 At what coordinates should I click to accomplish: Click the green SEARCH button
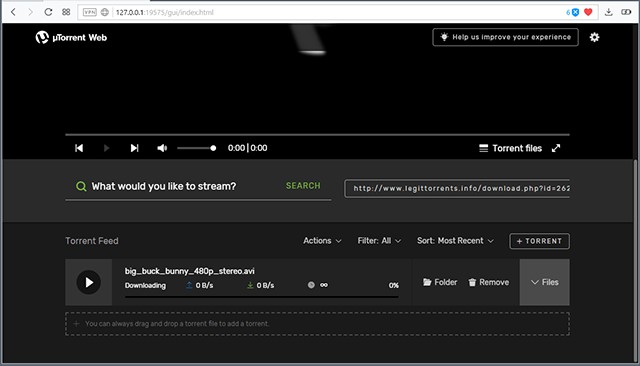[x=303, y=186]
